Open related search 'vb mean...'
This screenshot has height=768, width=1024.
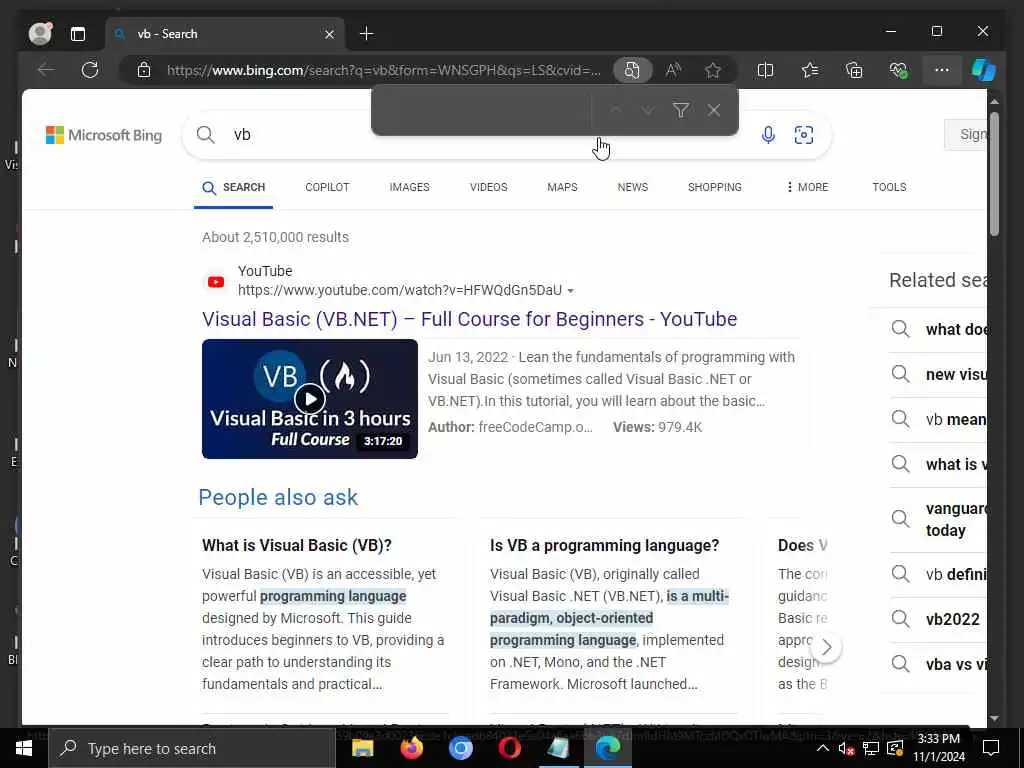(x=938, y=419)
